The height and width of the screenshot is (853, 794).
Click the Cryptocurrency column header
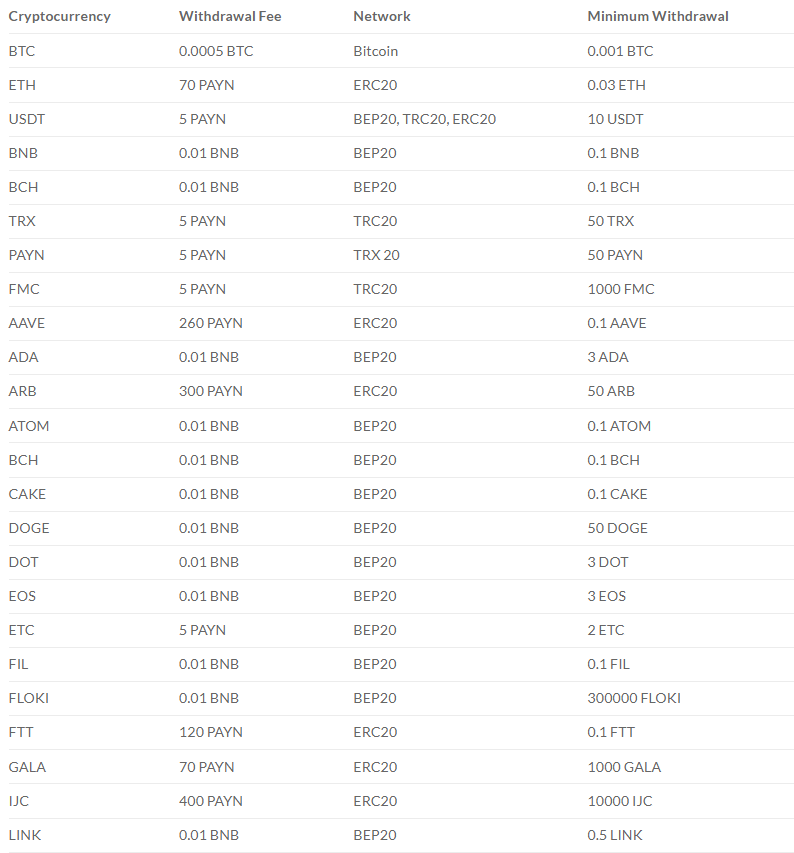click(x=59, y=16)
